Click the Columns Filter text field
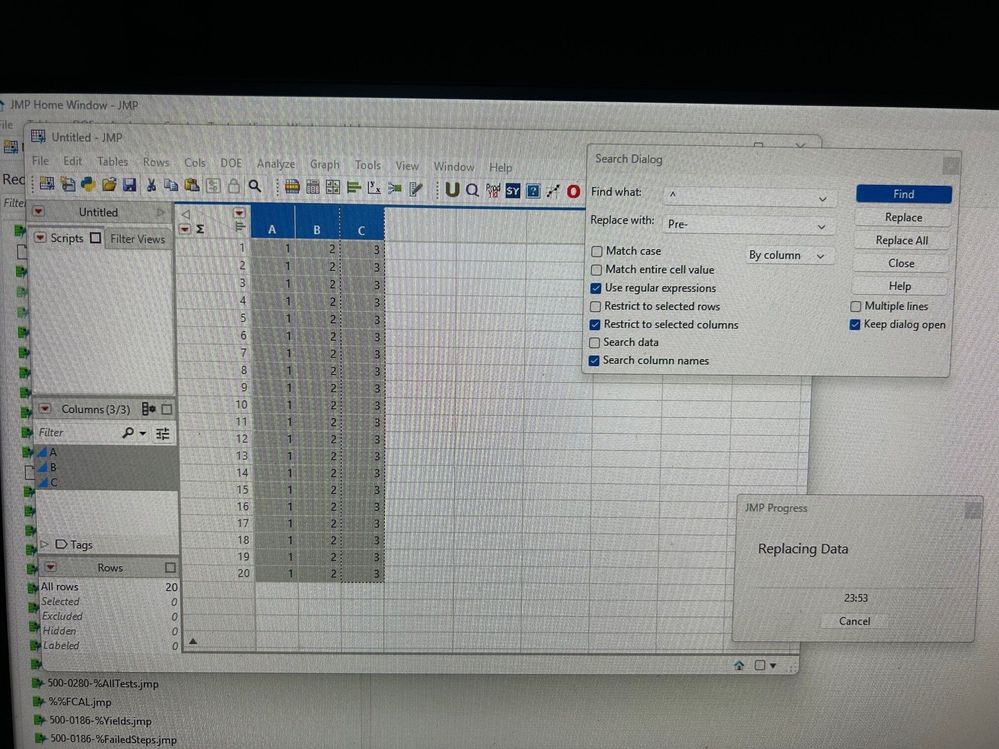 (78, 432)
